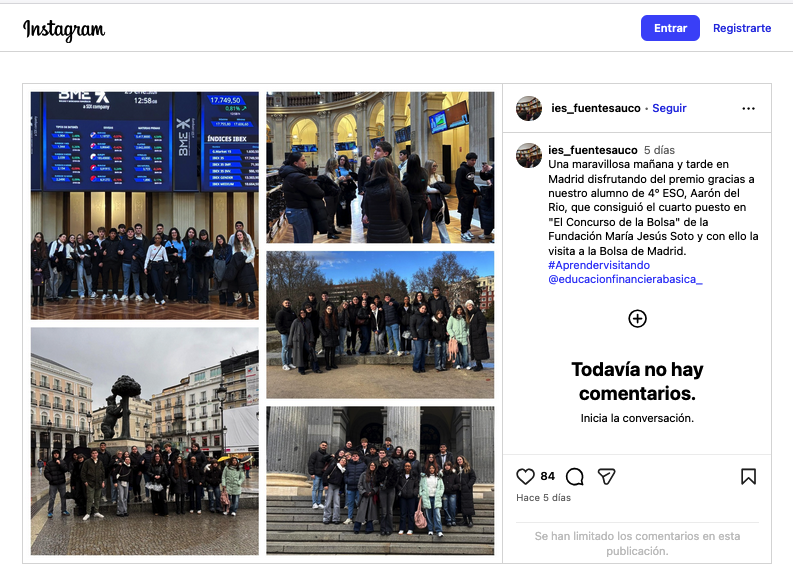Open ies_fuentesauco profile picture in header
This screenshot has height=586, width=793.
(x=529, y=108)
